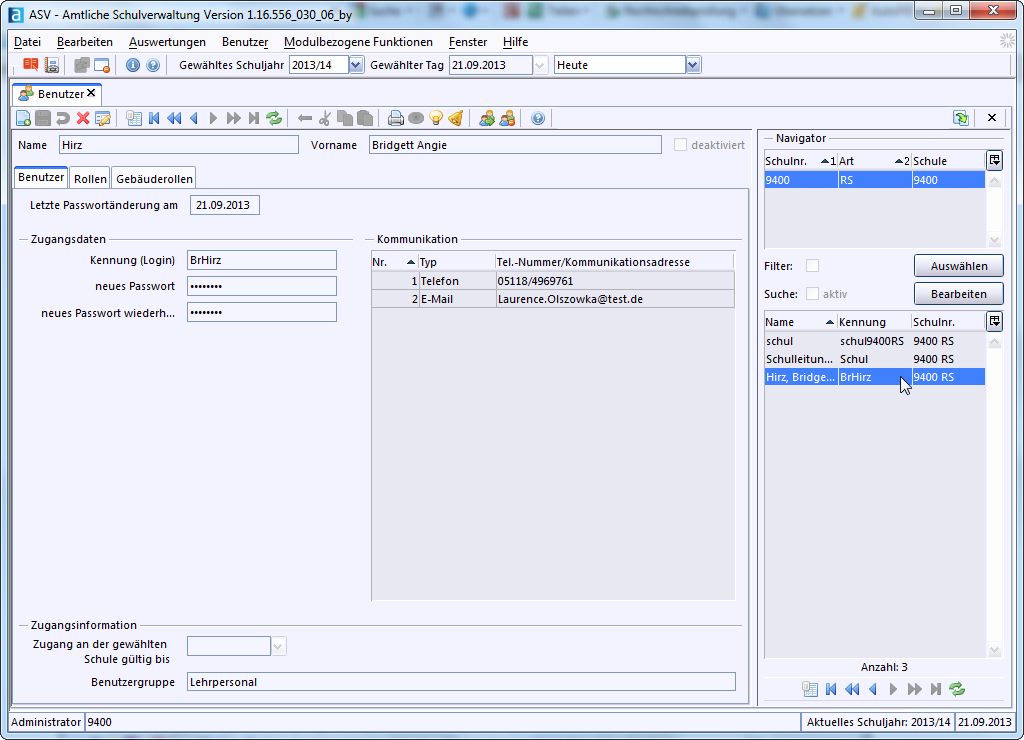Jump to first record in user toolbar
Screen dimensions: 1024x740
(x=154, y=118)
